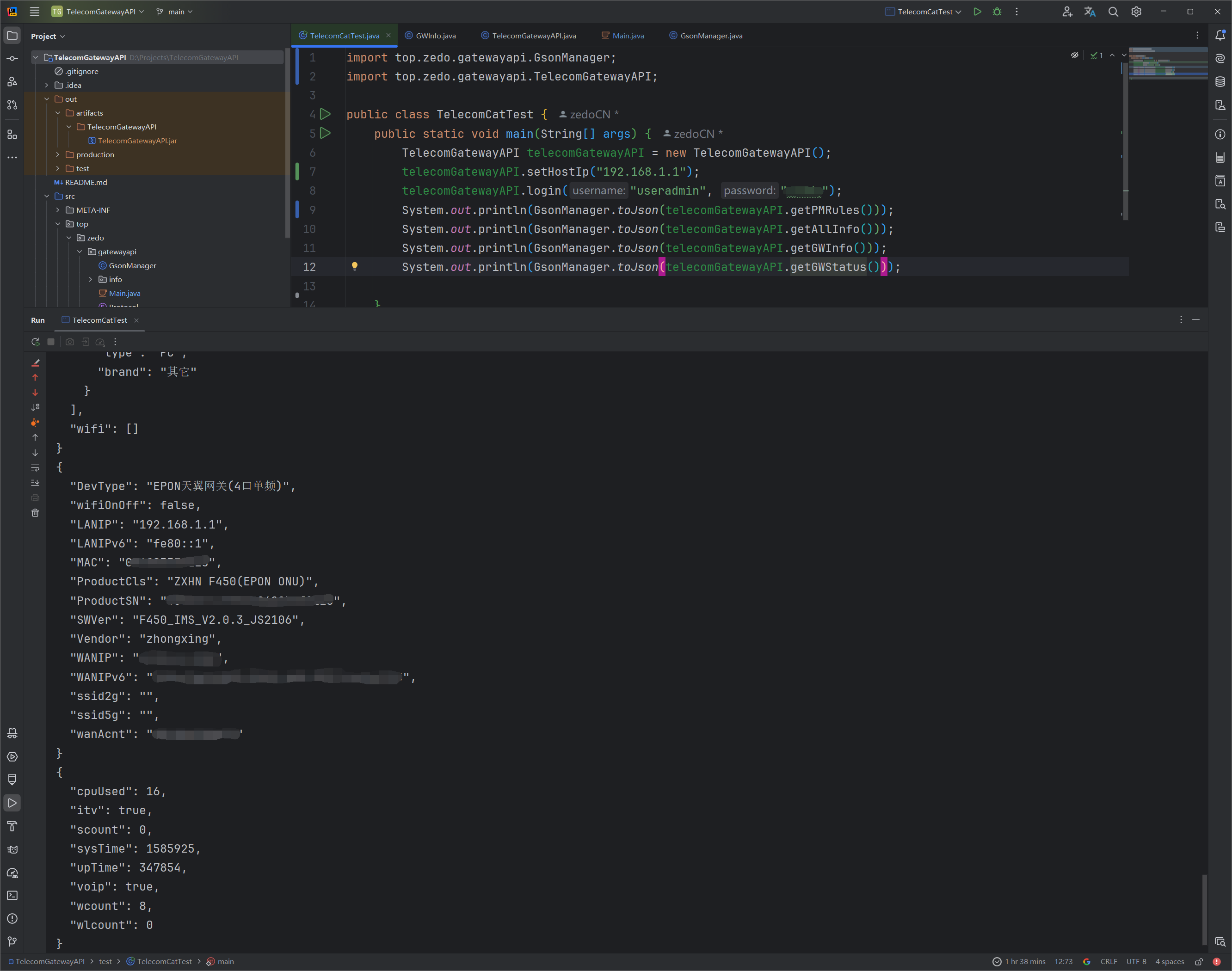This screenshot has width=1232, height=971.
Task: Open the Terminal tool window
Action: pos(12,895)
